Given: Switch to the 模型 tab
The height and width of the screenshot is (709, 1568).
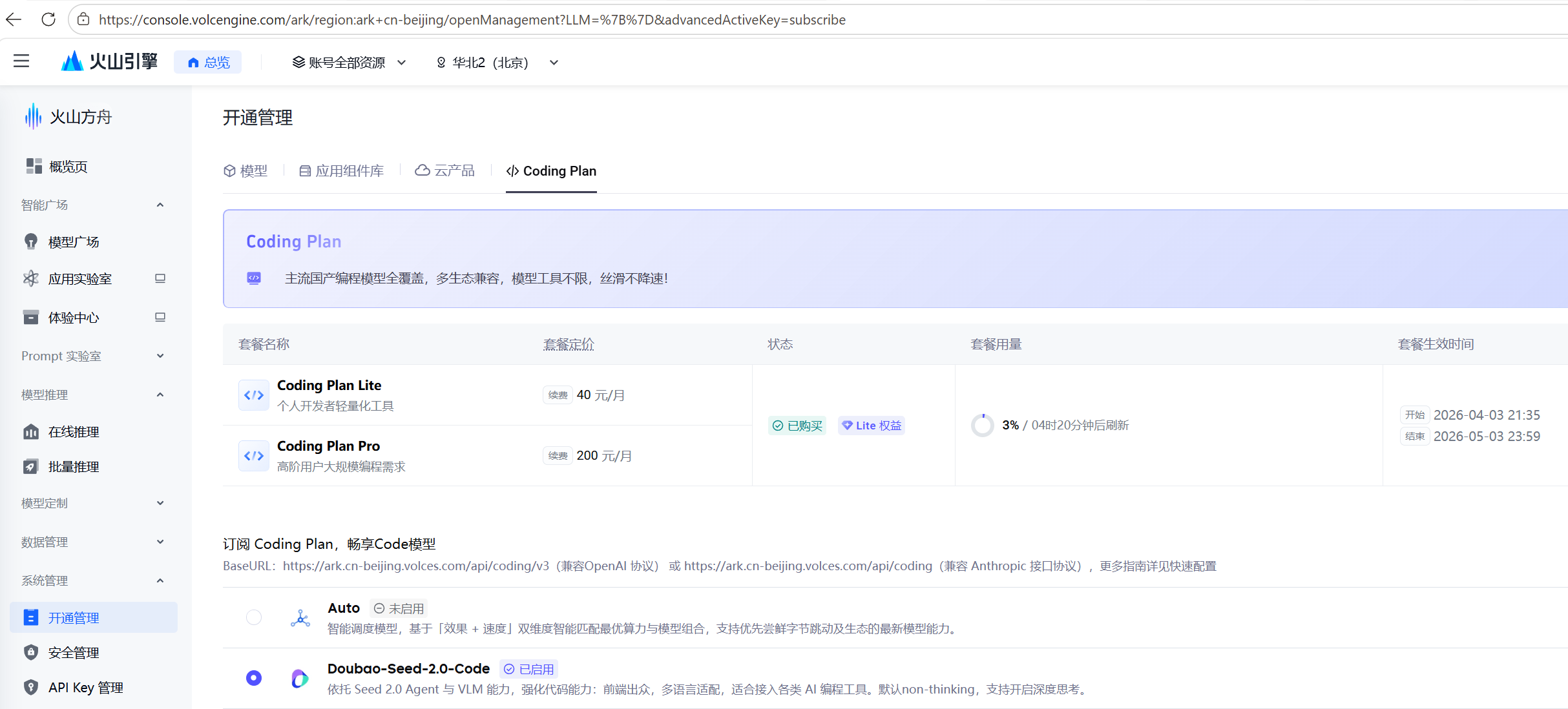Looking at the screenshot, I should (246, 170).
